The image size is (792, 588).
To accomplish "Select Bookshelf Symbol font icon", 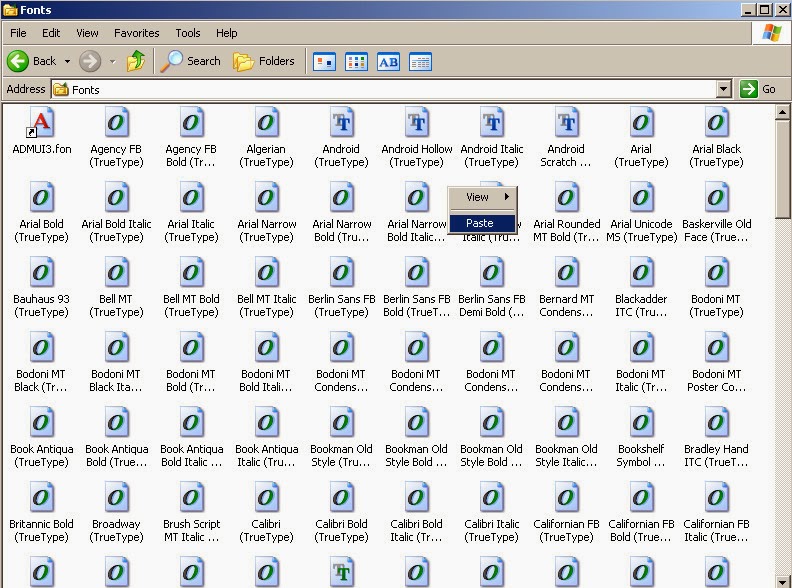I will click(641, 437).
